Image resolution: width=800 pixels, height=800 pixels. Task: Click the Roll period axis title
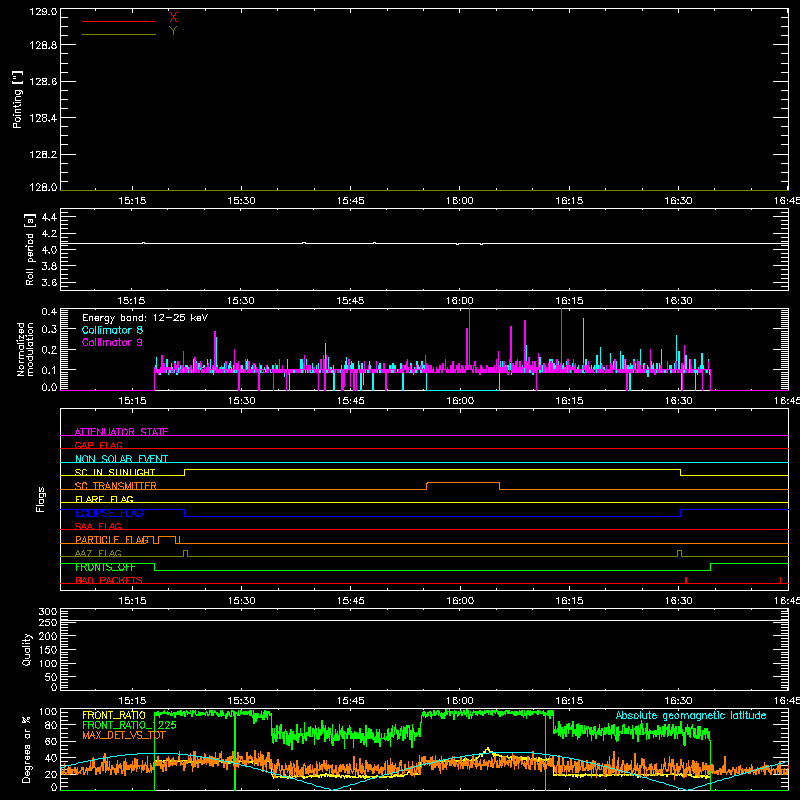[30, 249]
